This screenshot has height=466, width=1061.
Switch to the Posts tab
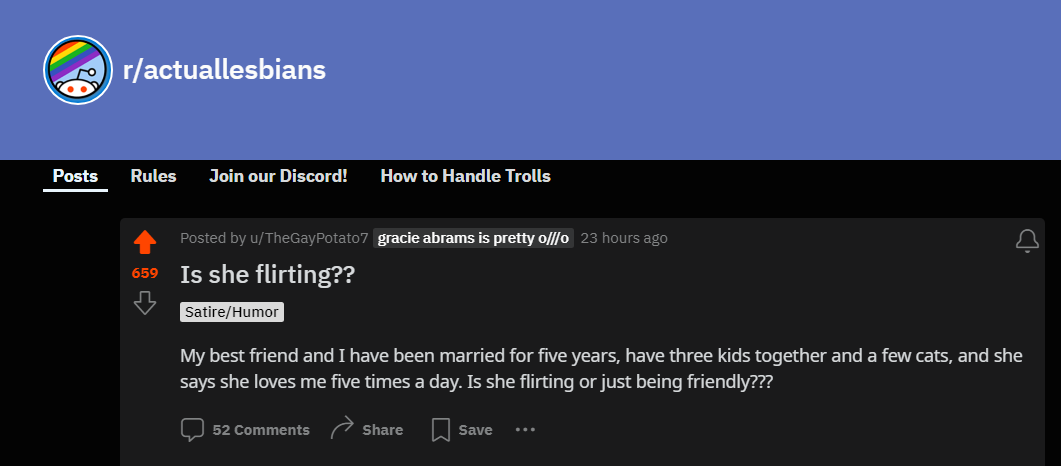[x=75, y=176]
